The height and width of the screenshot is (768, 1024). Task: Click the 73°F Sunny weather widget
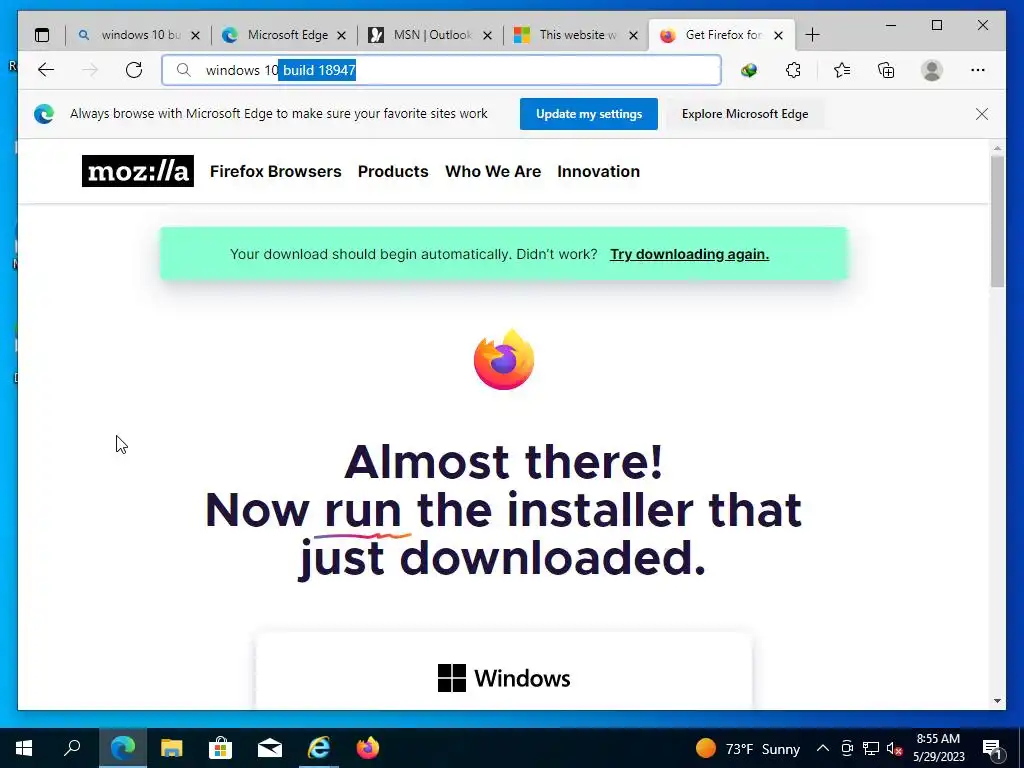pos(748,748)
